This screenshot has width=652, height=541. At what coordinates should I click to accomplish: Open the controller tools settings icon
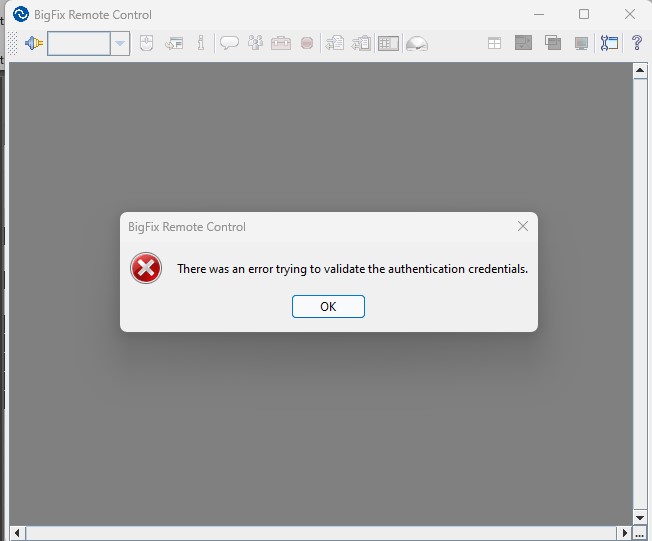[610, 43]
